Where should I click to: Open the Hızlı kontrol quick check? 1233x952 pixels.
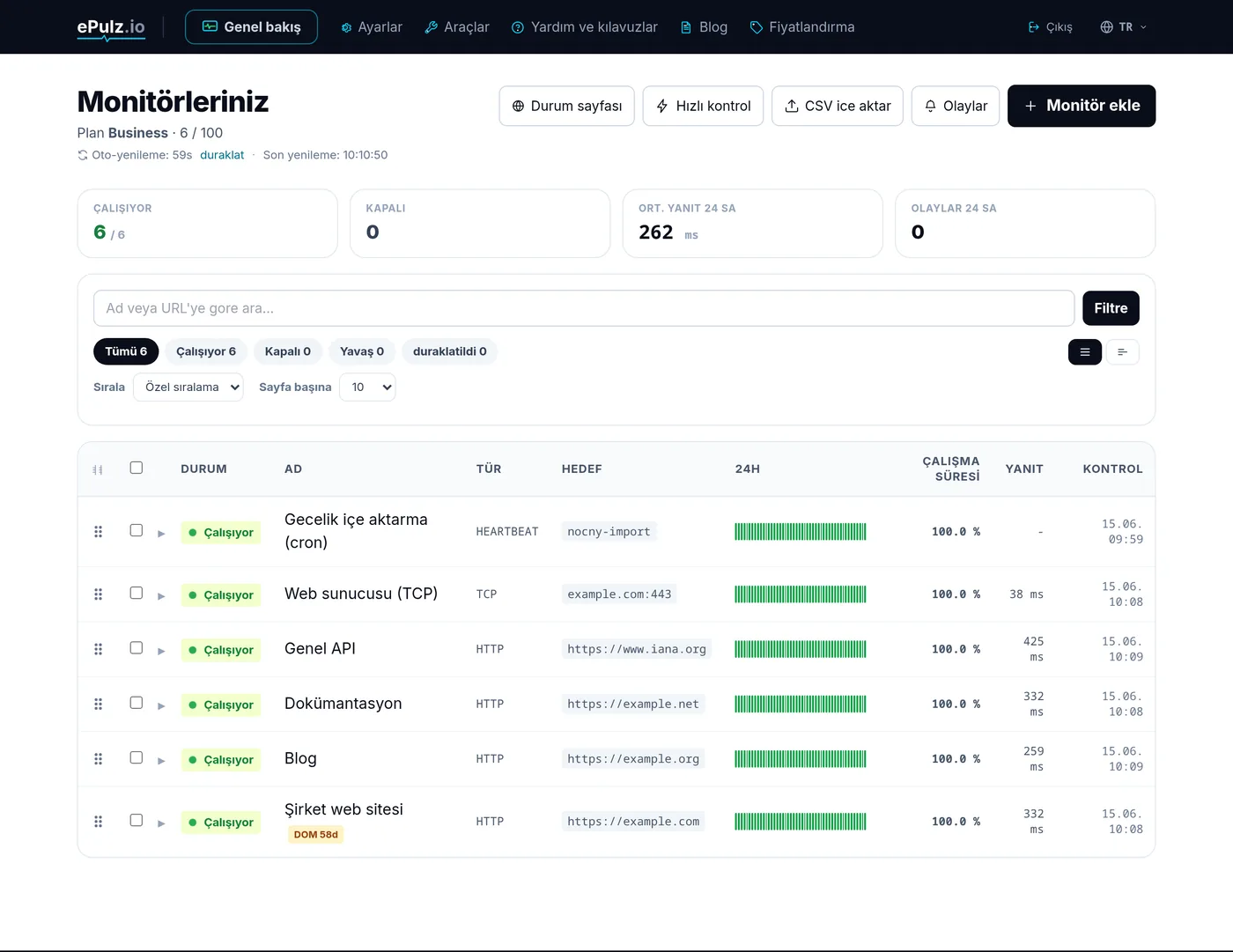click(x=703, y=106)
